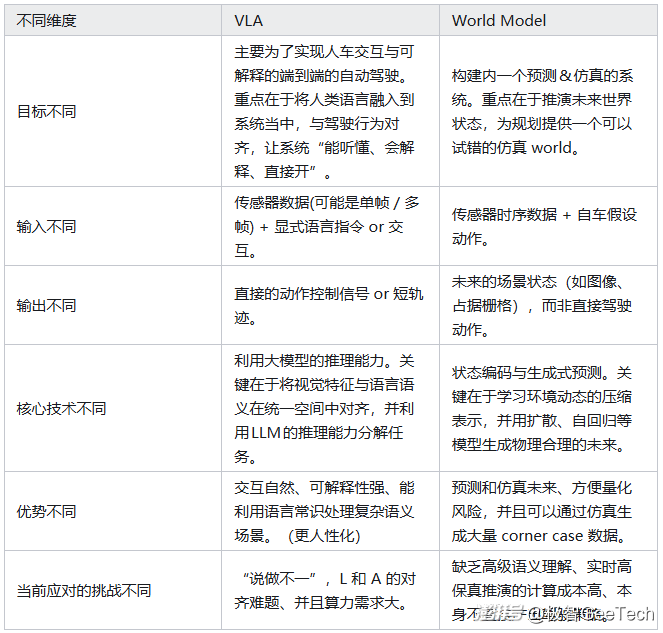The image size is (663, 633).
Task: Click the 核心技术不同 row label
Action: tap(62, 409)
